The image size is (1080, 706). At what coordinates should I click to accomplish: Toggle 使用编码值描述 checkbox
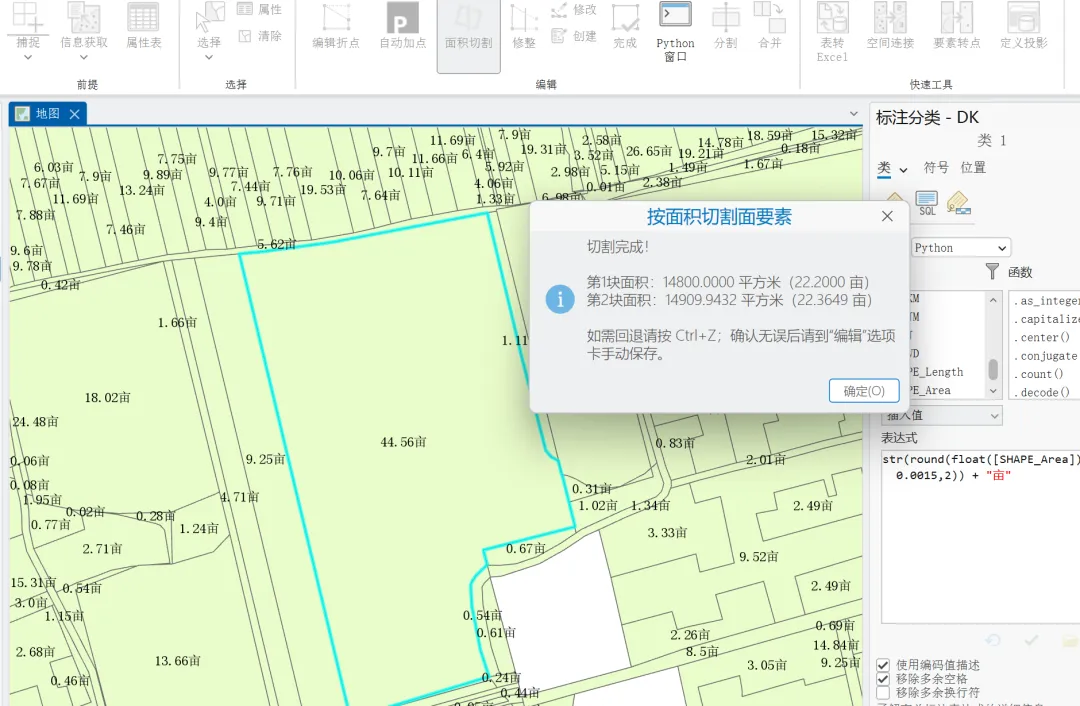[x=883, y=665]
